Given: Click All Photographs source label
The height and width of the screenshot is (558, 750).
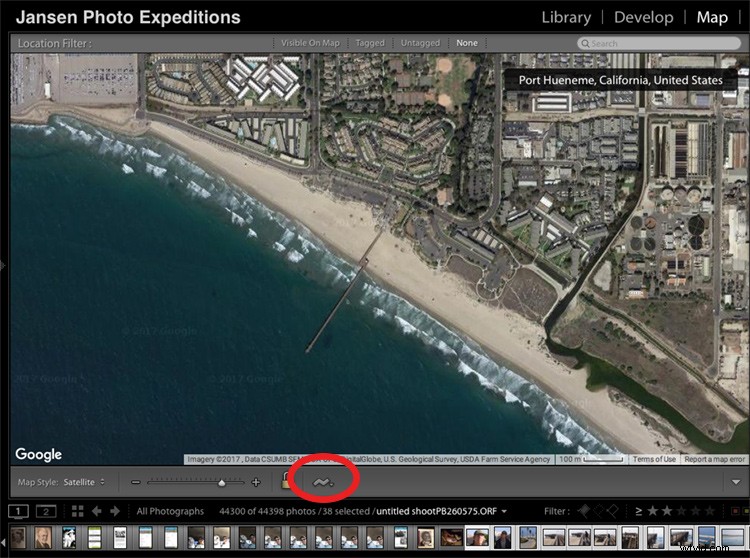Looking at the screenshot, I should click(x=170, y=512).
